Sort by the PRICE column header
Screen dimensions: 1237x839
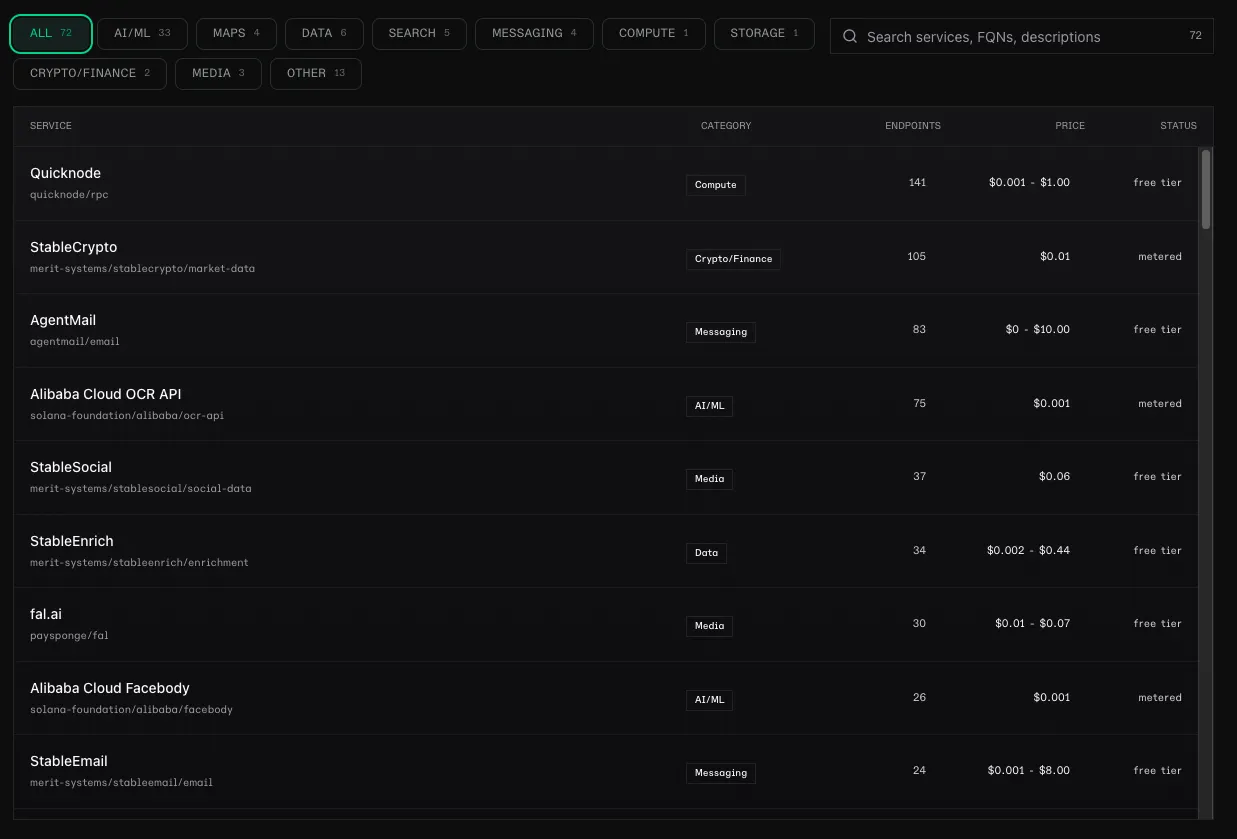tap(1070, 126)
